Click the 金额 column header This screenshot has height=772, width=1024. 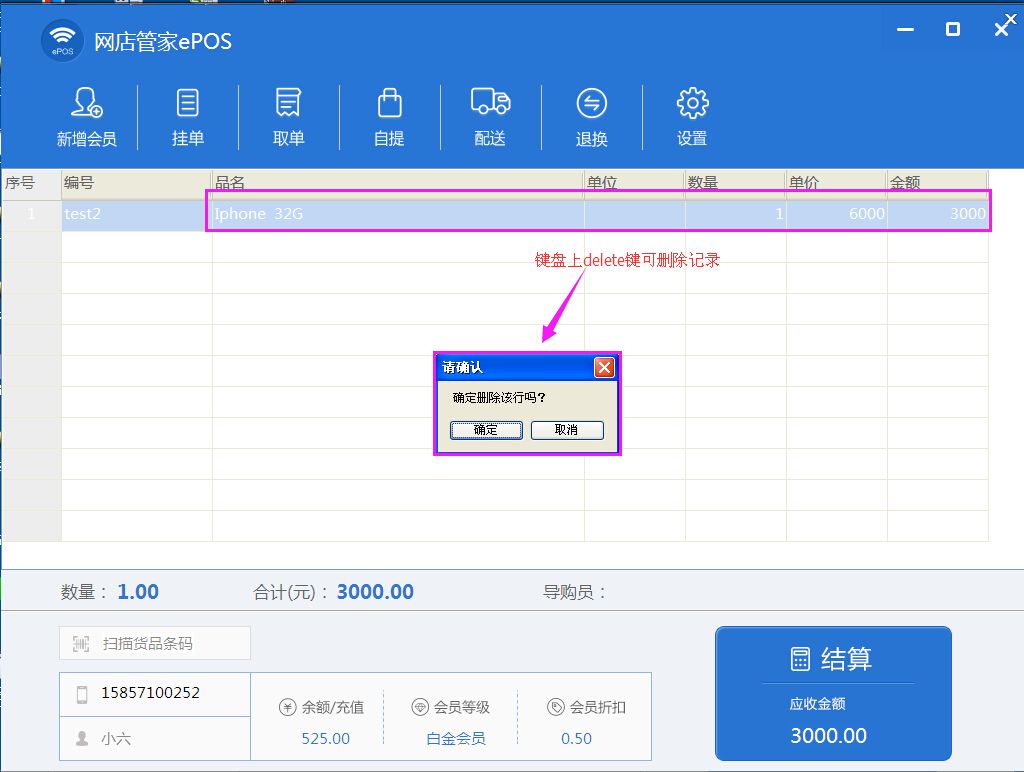936,183
